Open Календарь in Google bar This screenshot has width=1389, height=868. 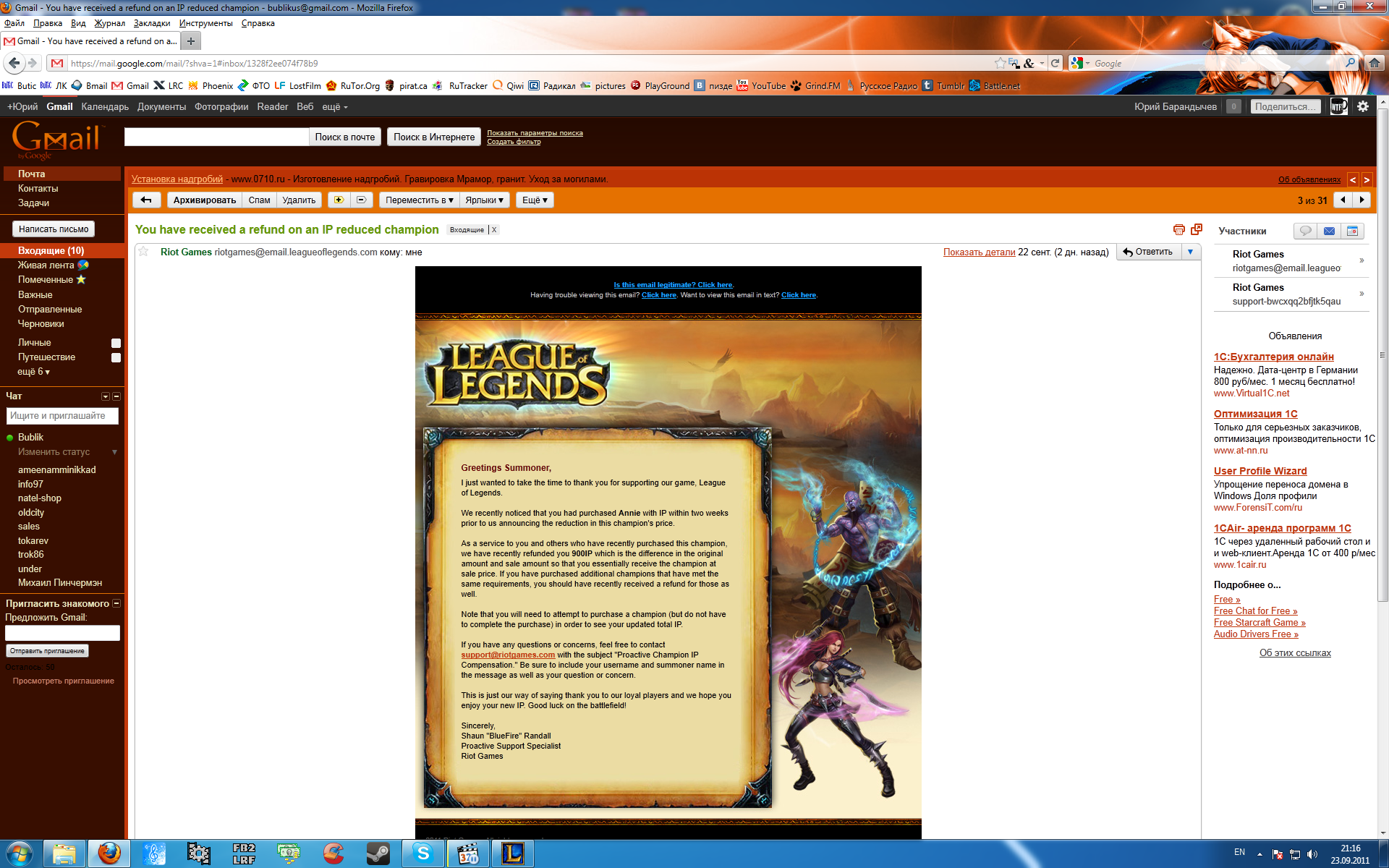pos(105,106)
